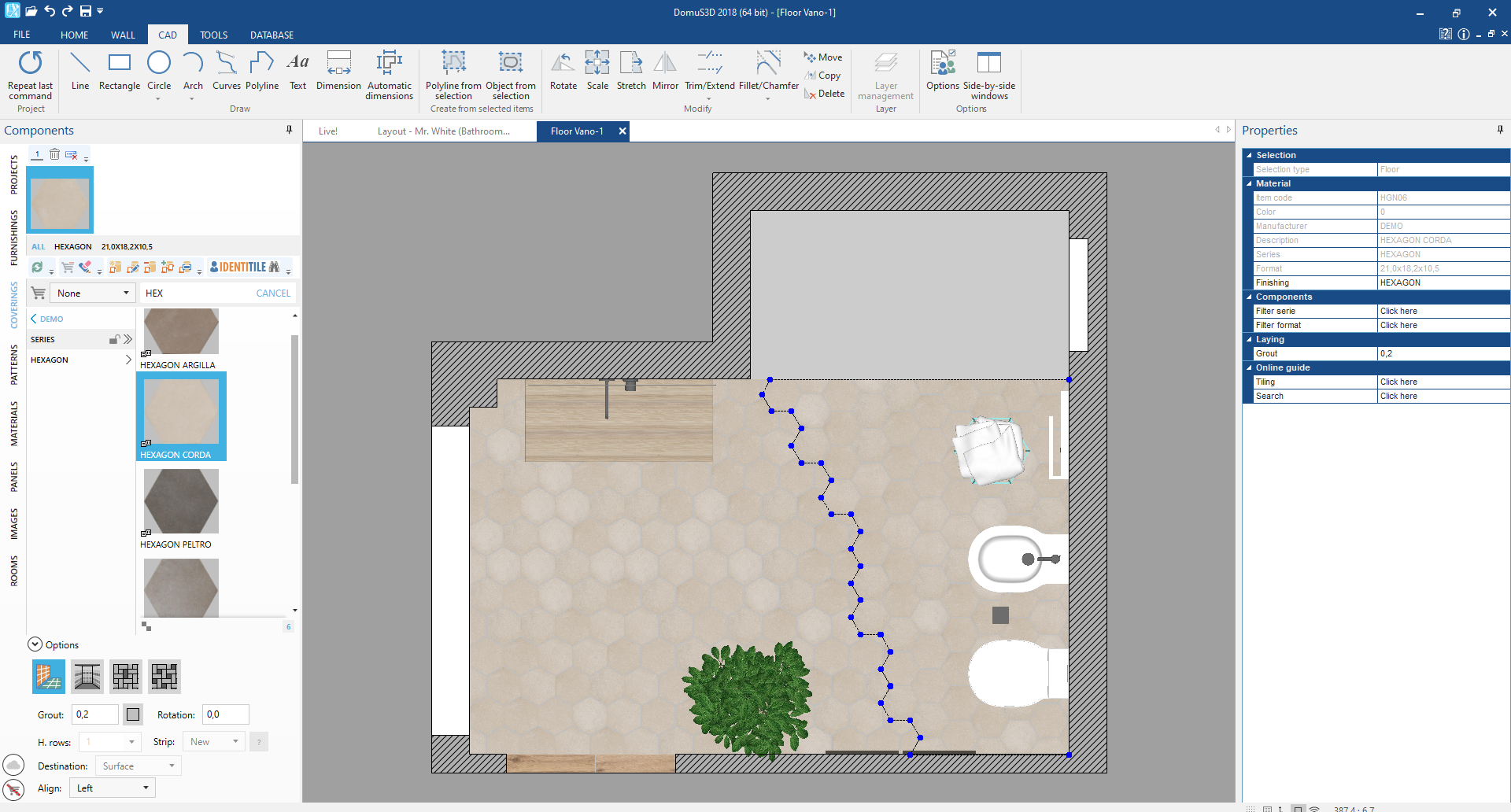Screen dimensions: 1511x812
Task: Click the crossed-out cart icon near Align
Action: (x=13, y=789)
